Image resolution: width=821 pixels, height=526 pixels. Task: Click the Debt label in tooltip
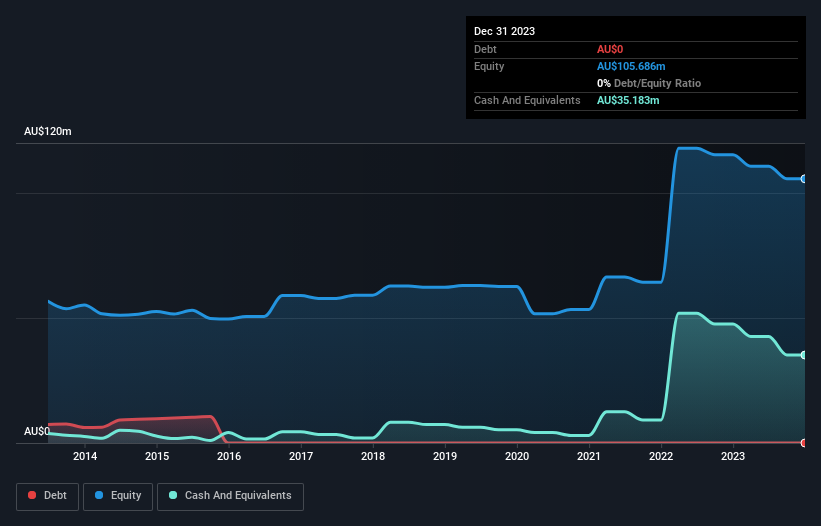485,49
